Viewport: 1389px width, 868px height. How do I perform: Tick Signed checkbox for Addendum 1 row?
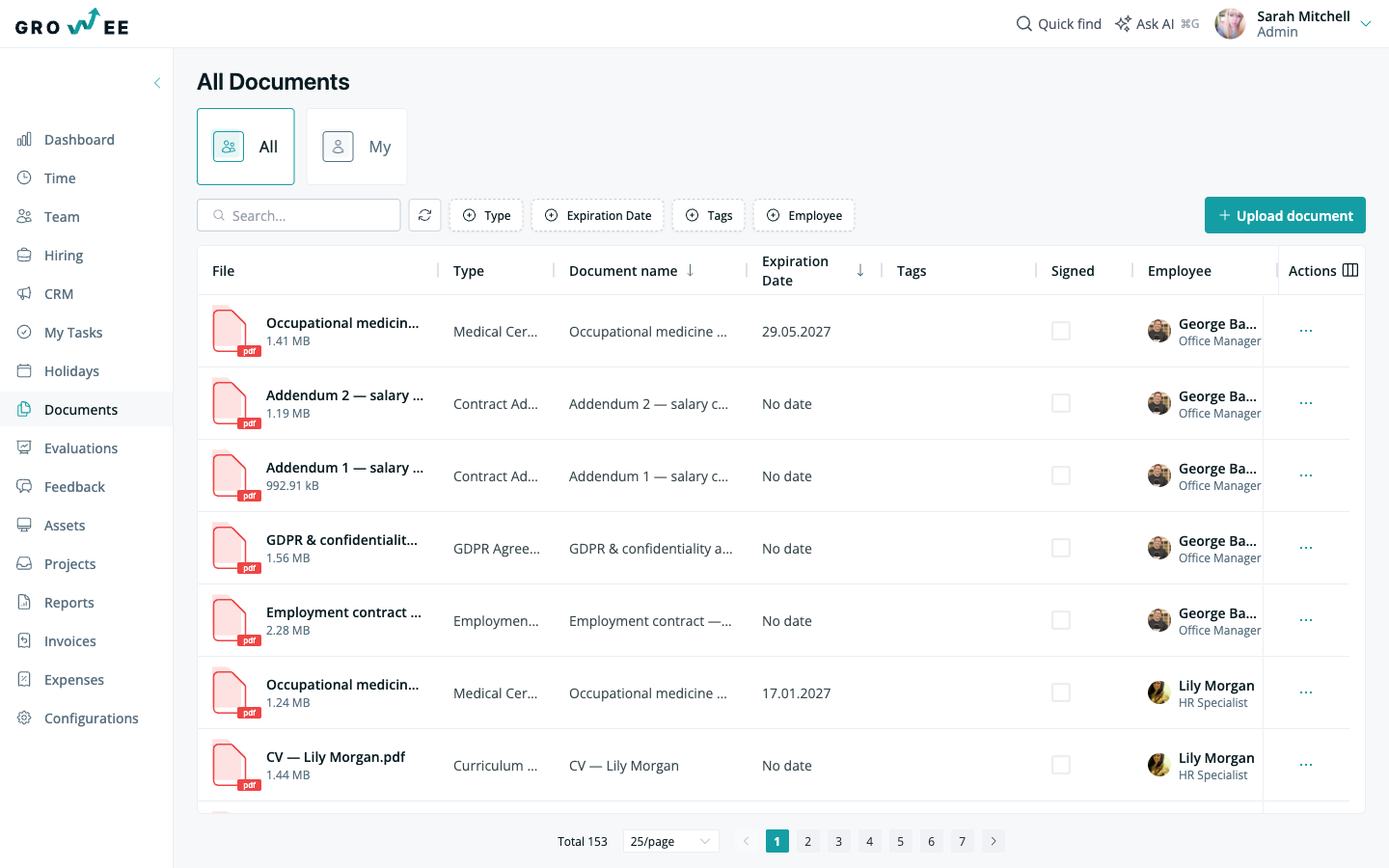pyautogui.click(x=1061, y=475)
